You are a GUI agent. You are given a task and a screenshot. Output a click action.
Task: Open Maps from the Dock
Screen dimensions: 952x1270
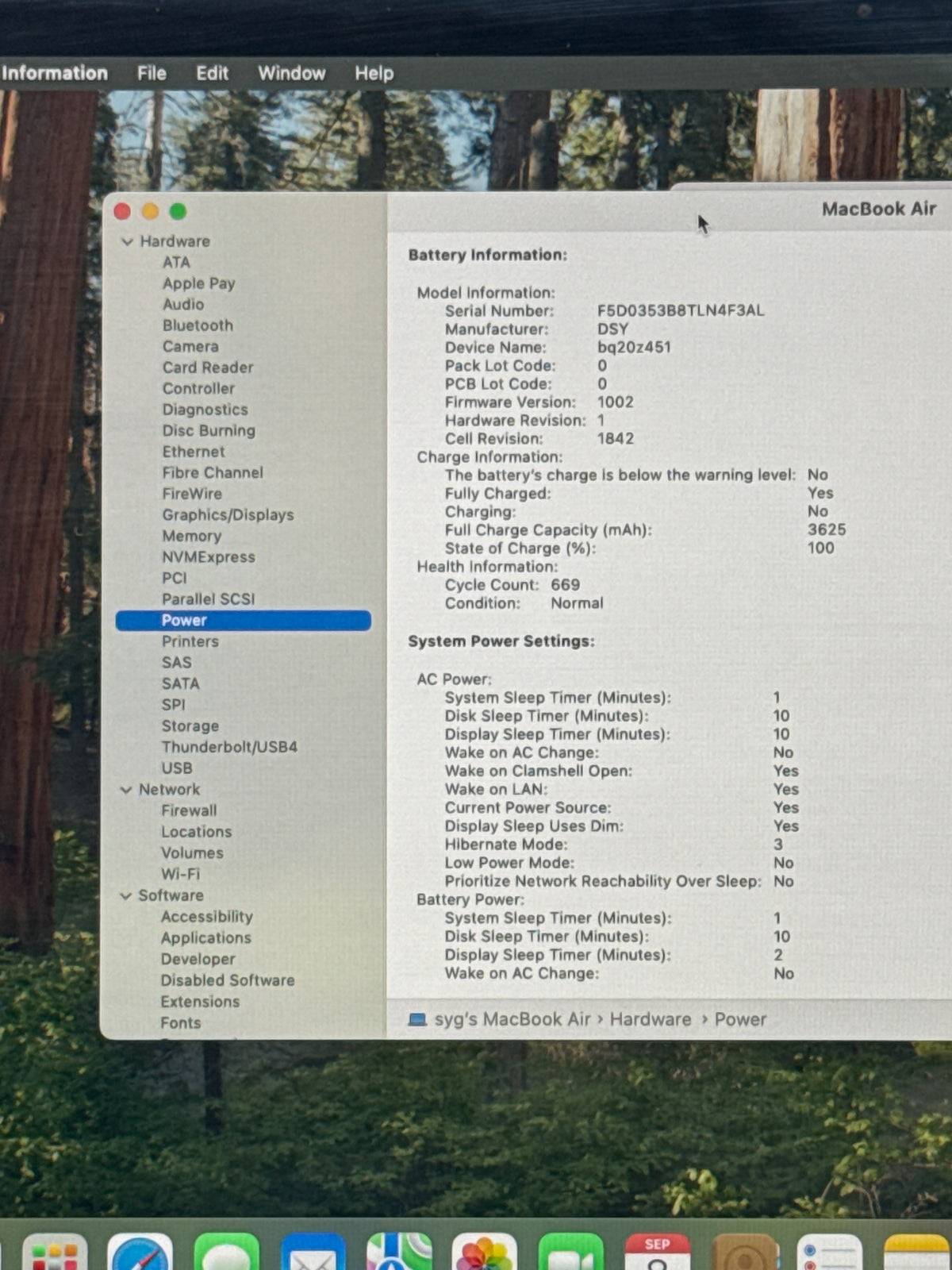tap(399, 1253)
